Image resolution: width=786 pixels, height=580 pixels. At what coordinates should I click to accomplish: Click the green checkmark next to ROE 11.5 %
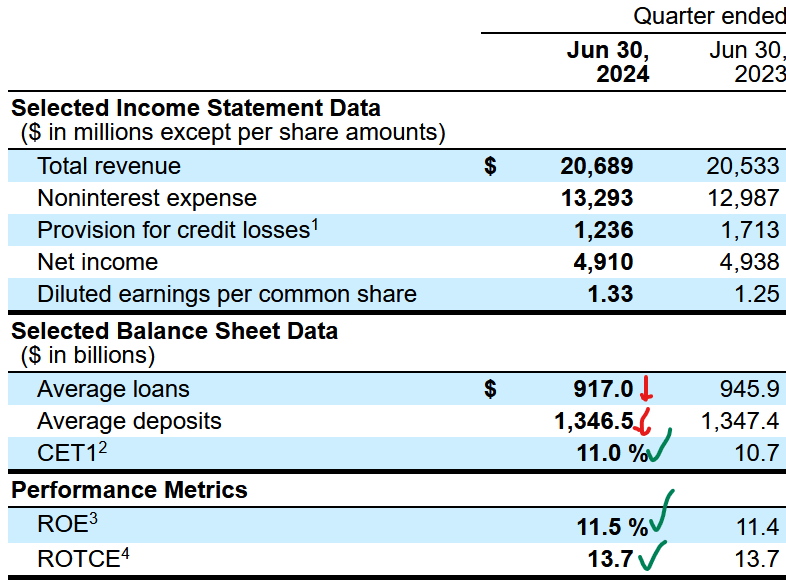(662, 513)
